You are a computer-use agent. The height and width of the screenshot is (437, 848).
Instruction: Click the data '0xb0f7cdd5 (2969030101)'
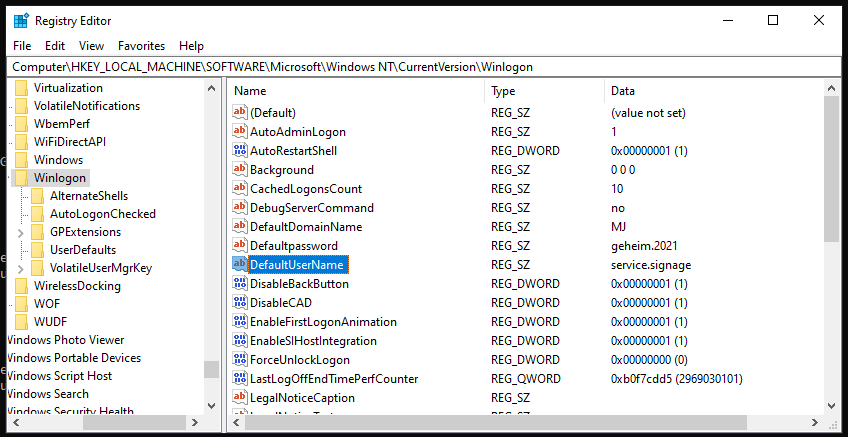677,379
